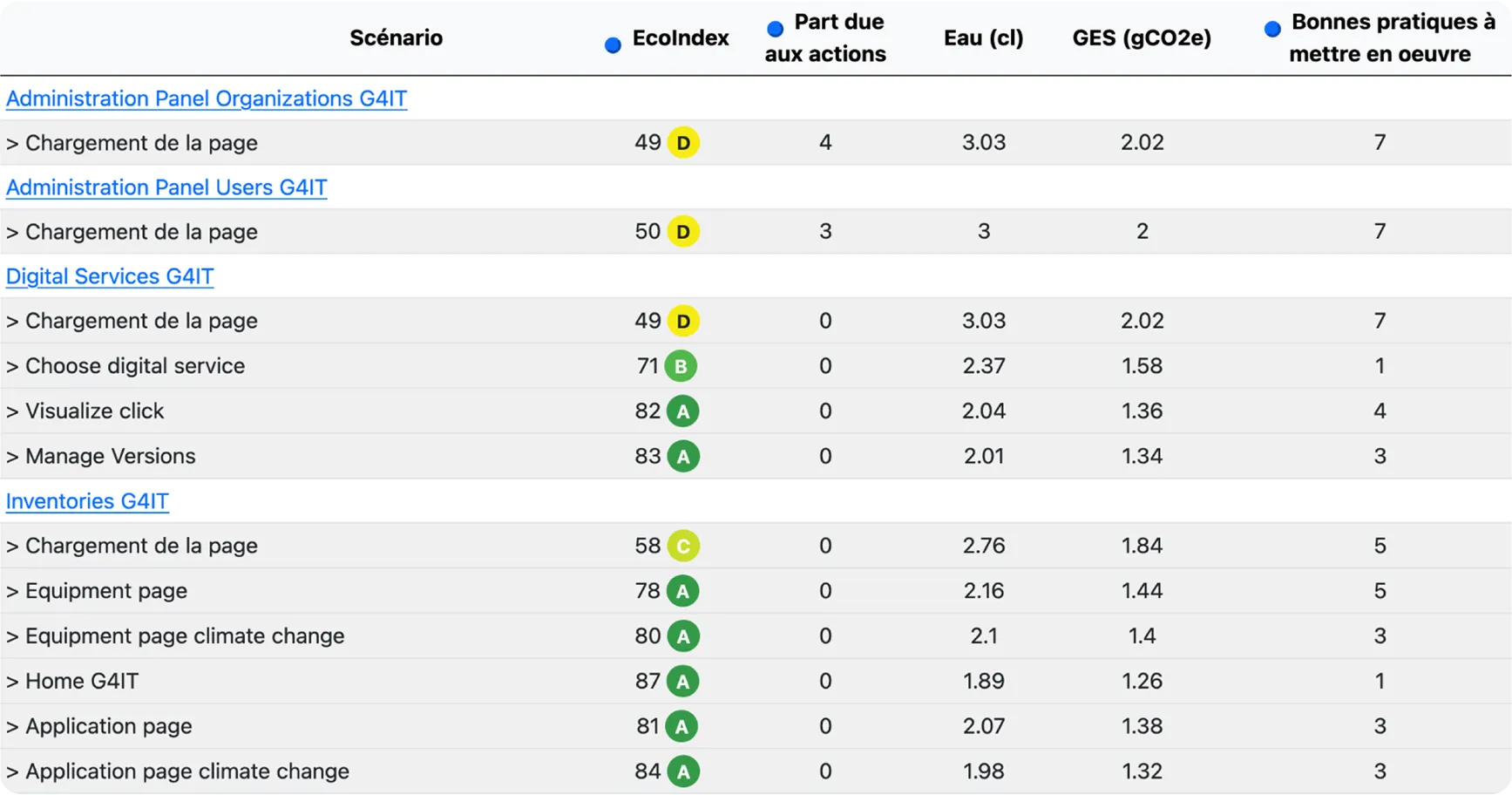Screen dimensions: 1512x795
Task: Open Administration Panel Organizations G4IT link
Action: click(207, 99)
